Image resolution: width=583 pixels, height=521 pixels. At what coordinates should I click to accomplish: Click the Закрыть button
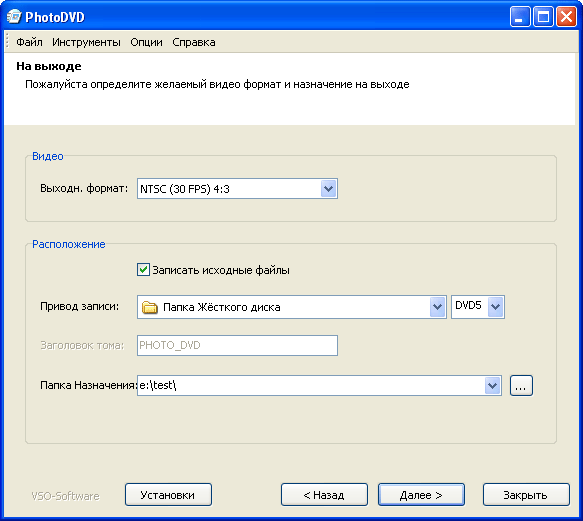pos(526,495)
